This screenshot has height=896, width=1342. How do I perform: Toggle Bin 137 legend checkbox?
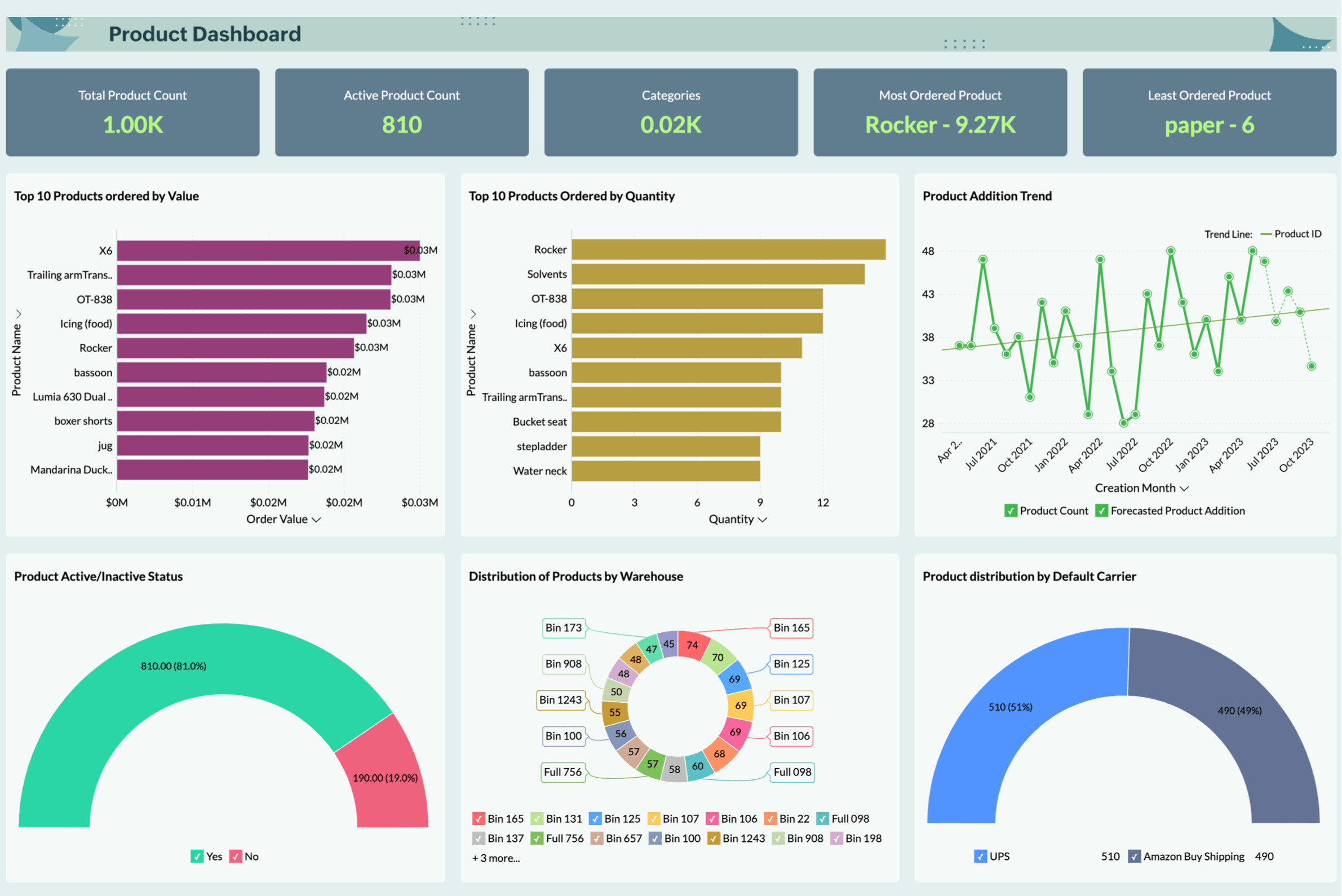pyautogui.click(x=479, y=838)
